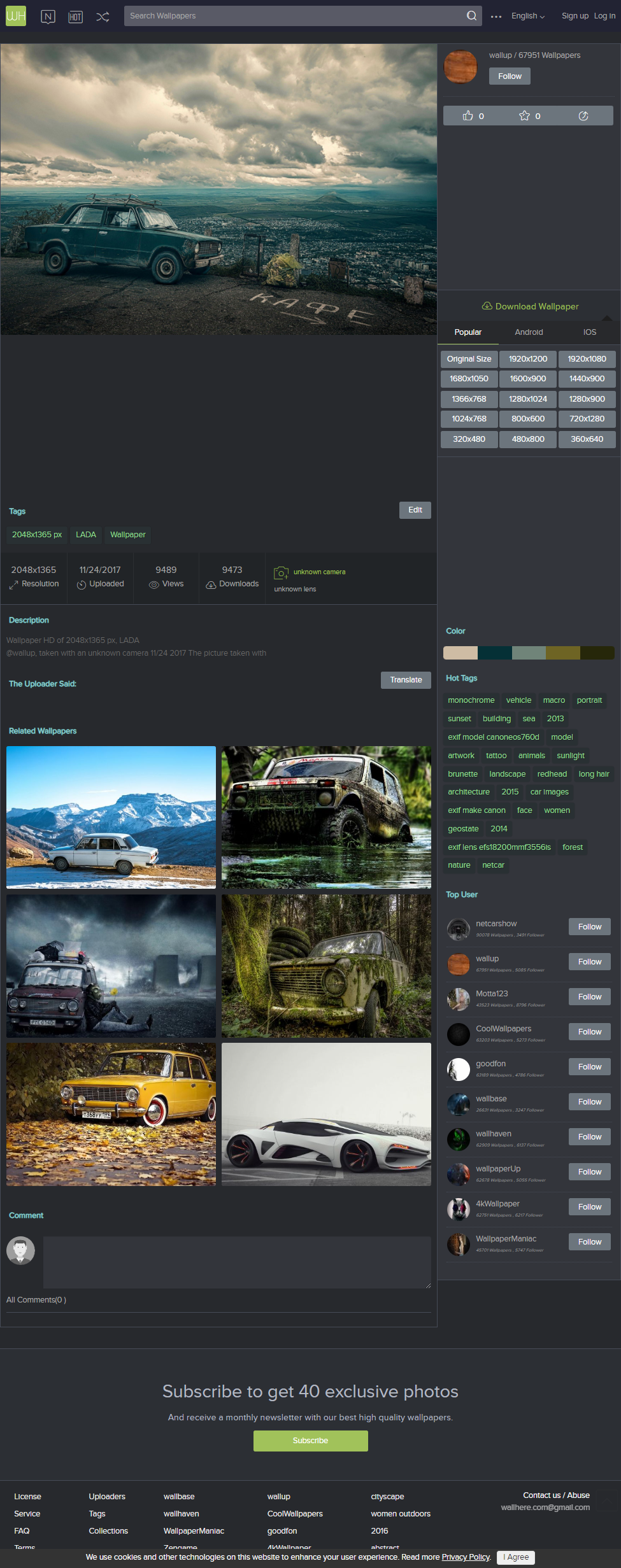This screenshot has height=1568, width=621.
Task: Click the Wallhere logo icon
Action: [x=16, y=16]
